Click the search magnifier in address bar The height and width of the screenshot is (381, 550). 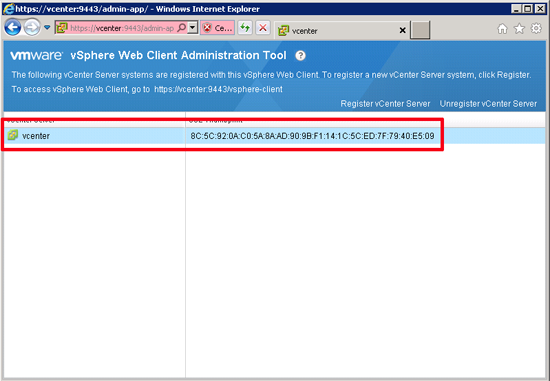coord(181,27)
